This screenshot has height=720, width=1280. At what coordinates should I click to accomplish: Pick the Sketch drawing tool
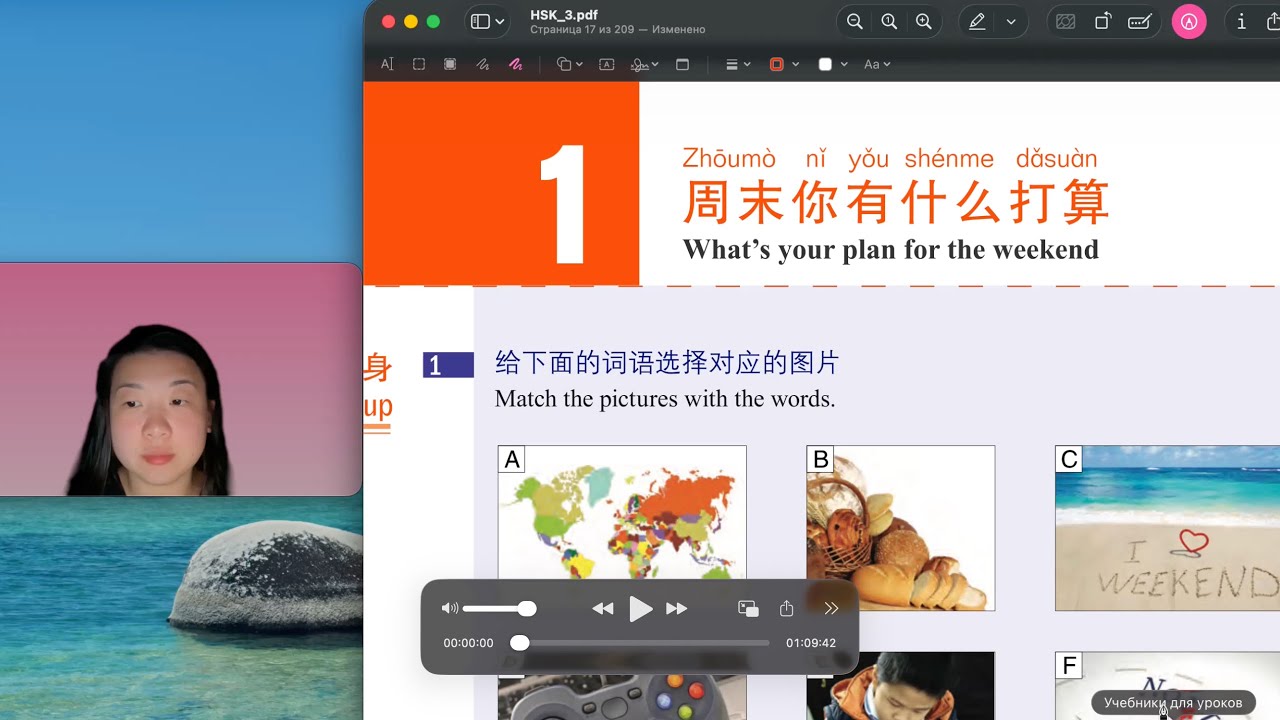coord(483,64)
